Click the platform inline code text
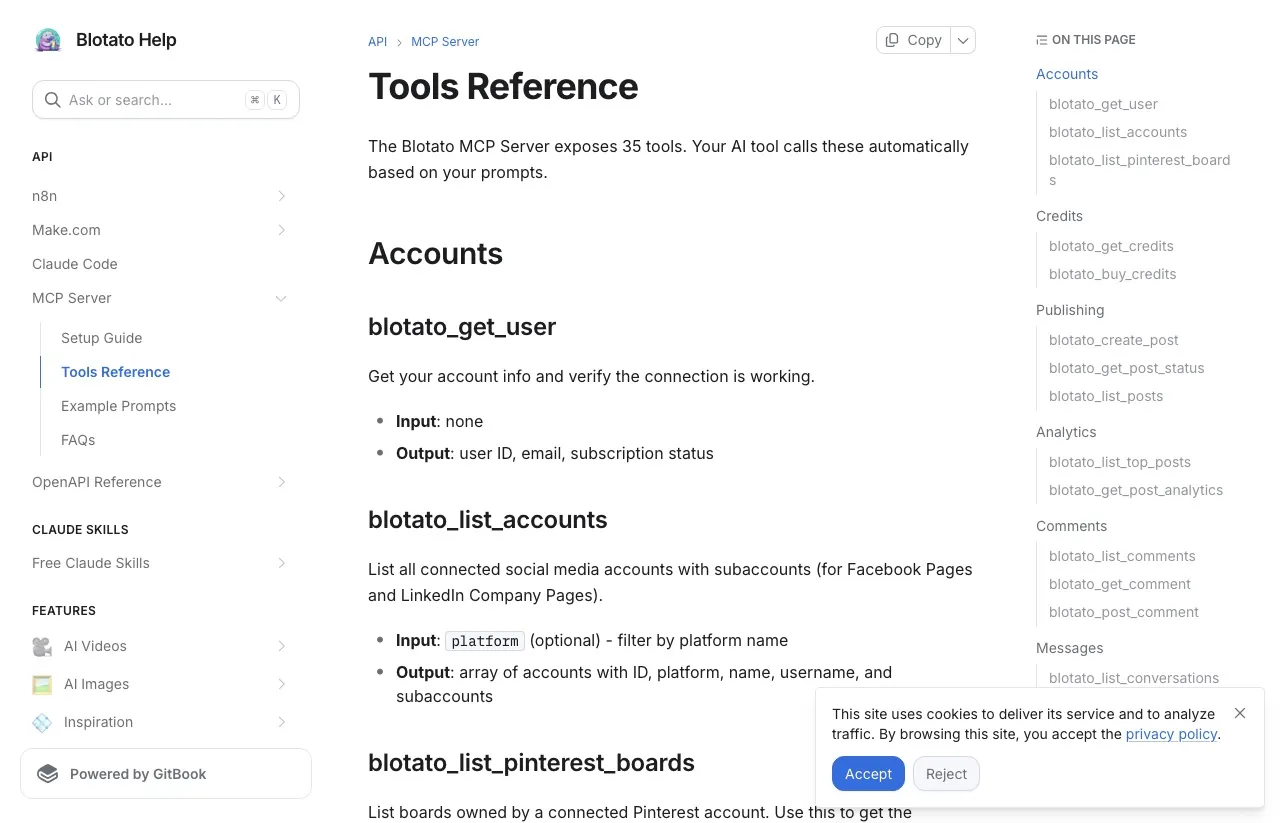 (485, 641)
